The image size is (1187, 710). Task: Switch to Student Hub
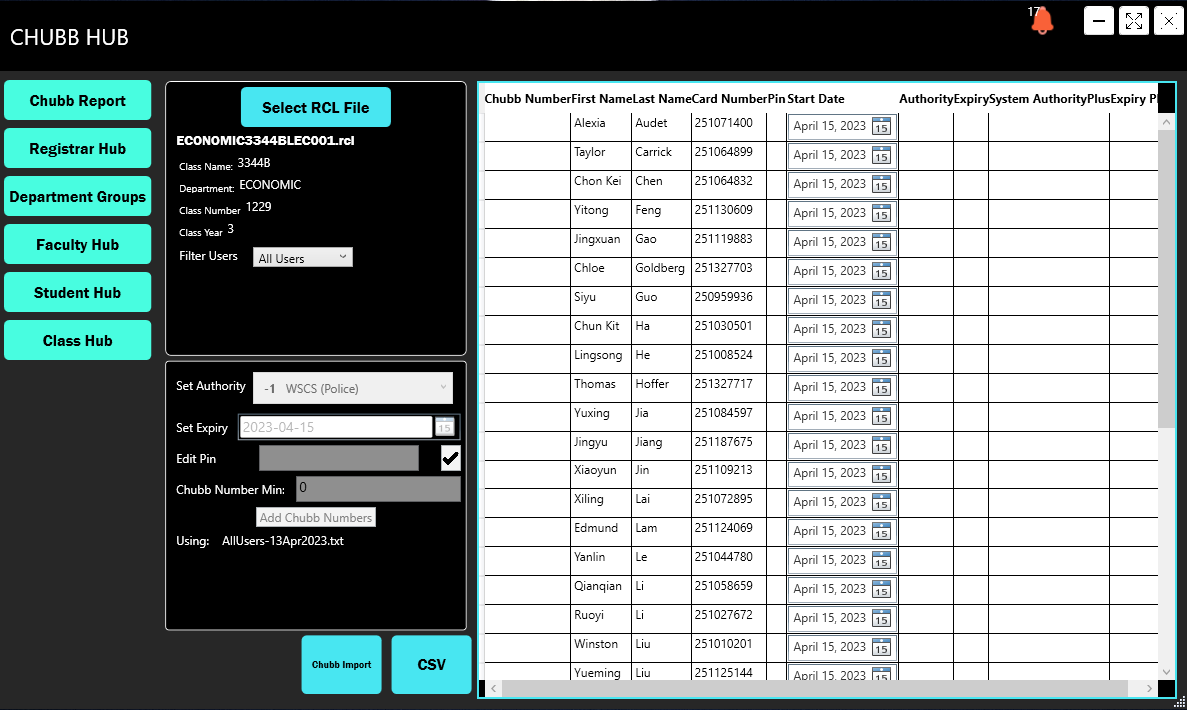pyautogui.click(x=78, y=293)
